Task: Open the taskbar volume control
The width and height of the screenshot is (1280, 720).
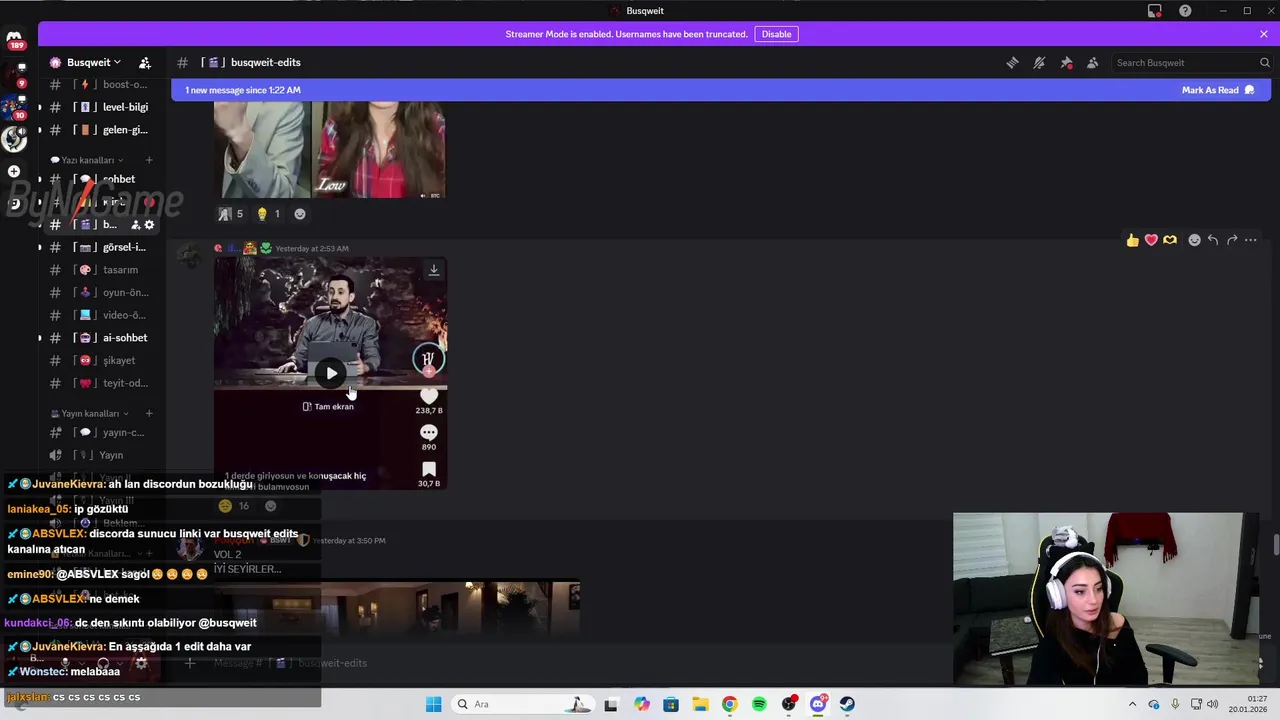Action: [1213, 704]
